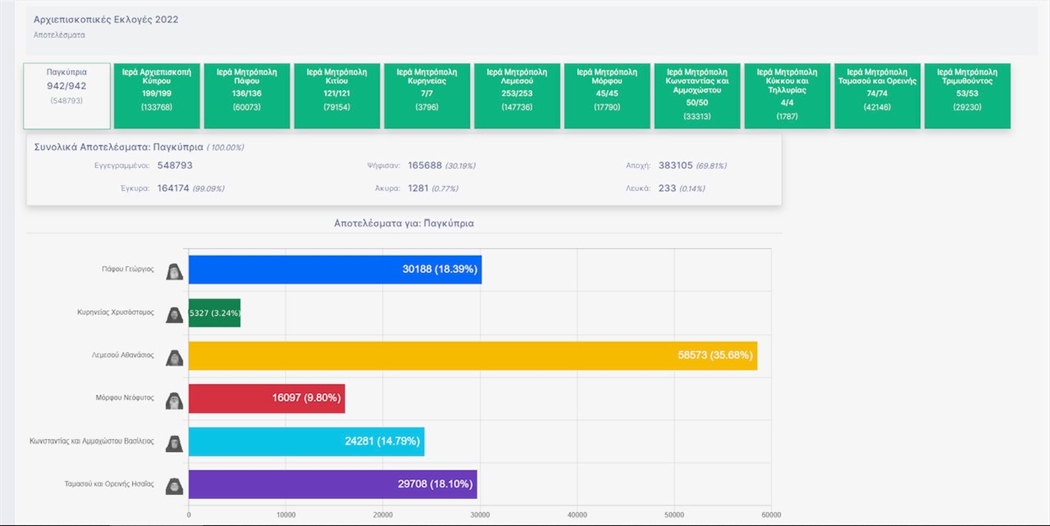
Task: Select the Ιερά Μητρόπολη Κυρηνείας 7/7 tab
Action: [427, 96]
